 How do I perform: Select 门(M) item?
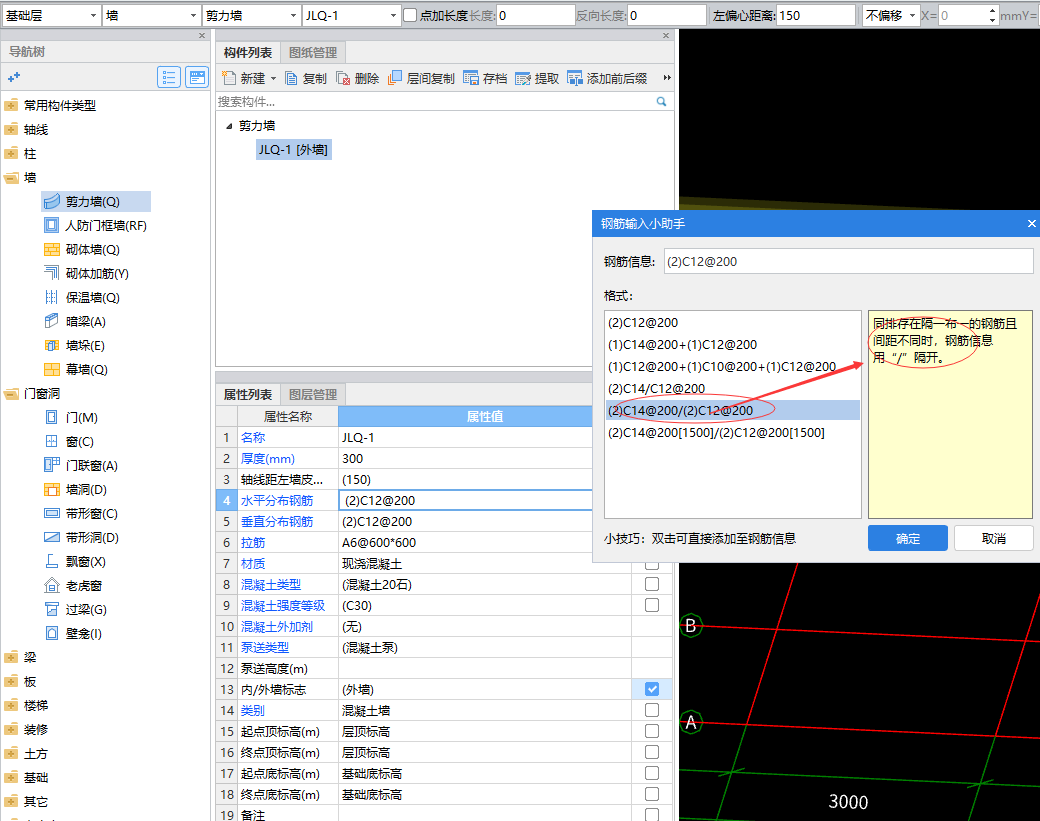pos(71,418)
